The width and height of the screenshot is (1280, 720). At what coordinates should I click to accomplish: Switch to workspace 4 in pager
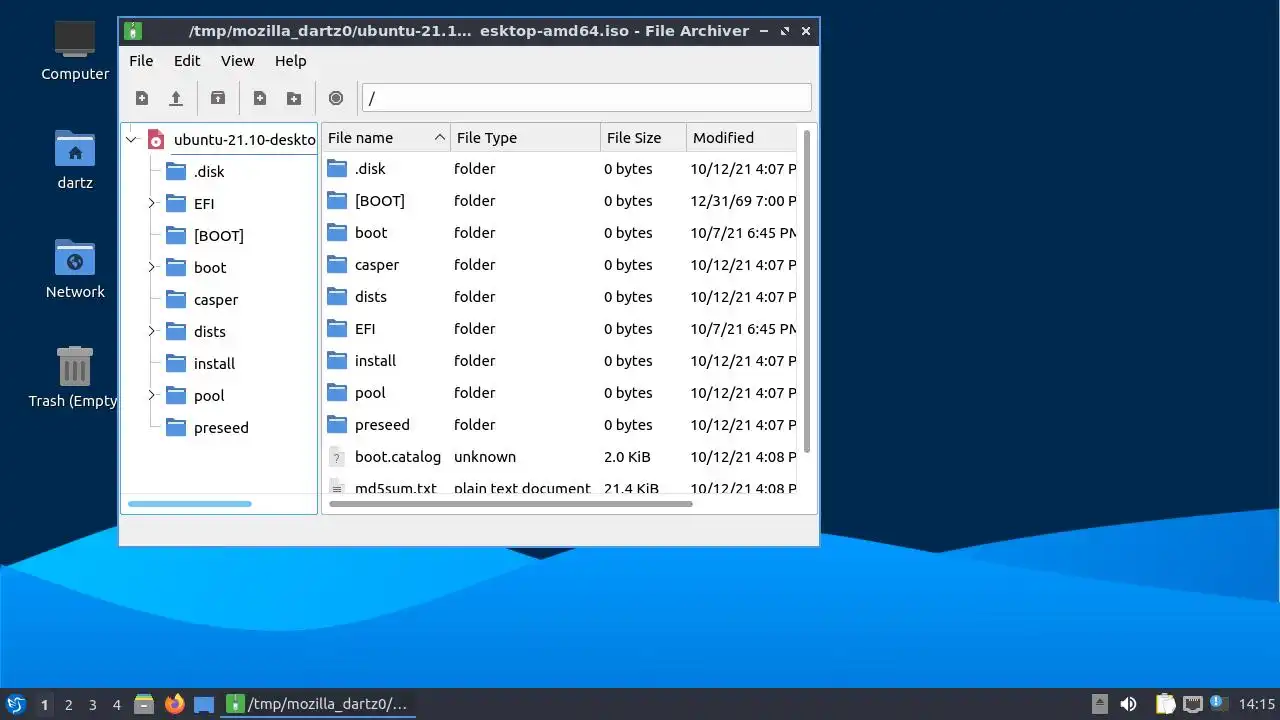(117, 705)
